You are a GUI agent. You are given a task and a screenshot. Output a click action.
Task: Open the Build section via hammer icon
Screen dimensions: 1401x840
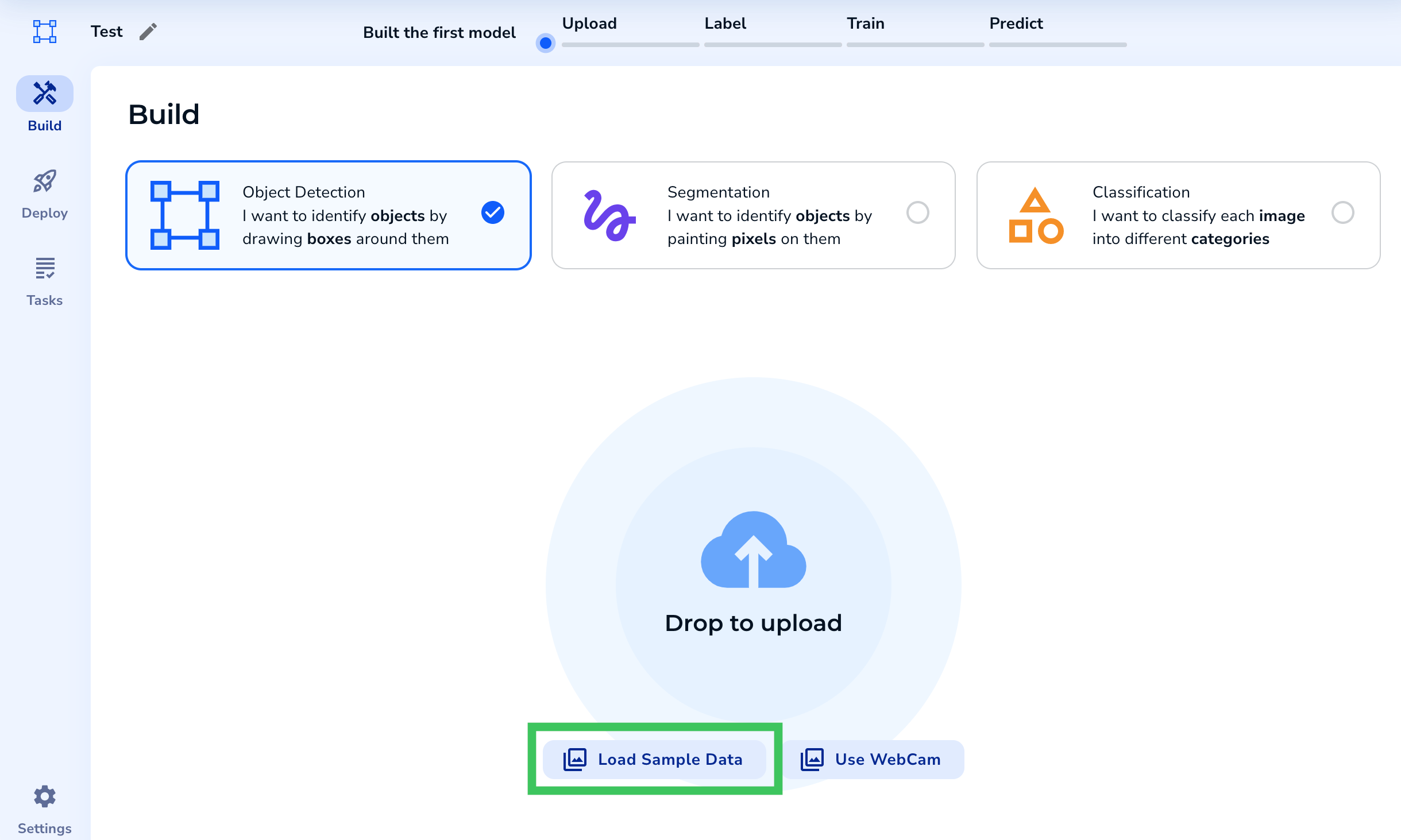(45, 94)
